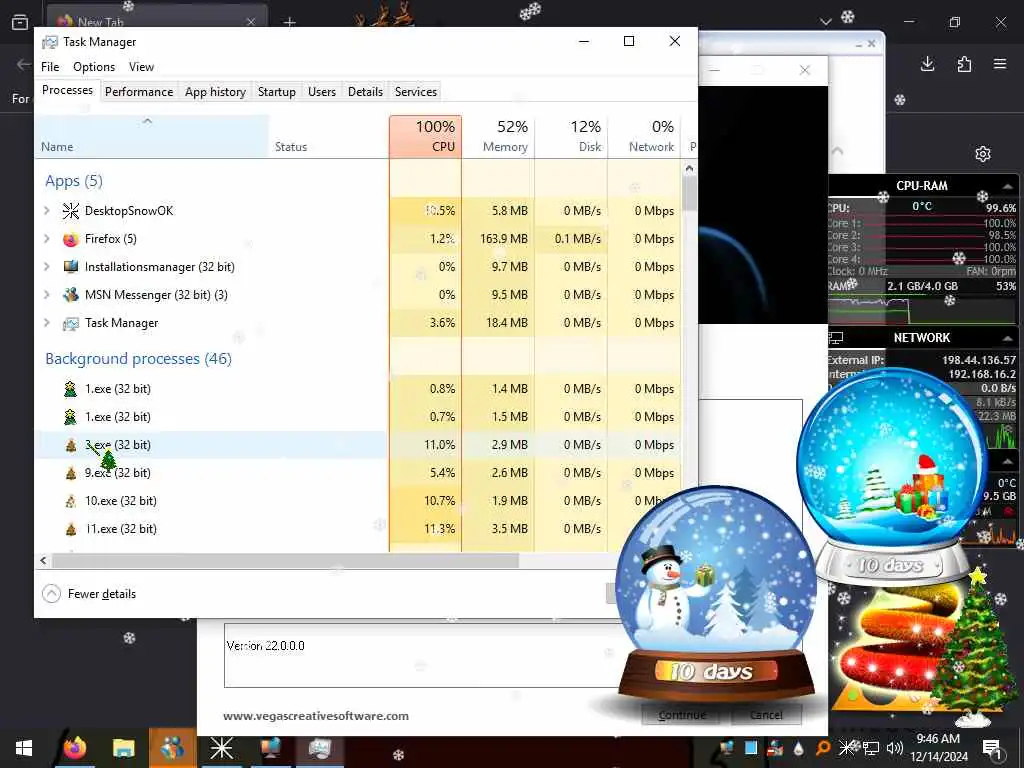
Task: Switch to the Services tab
Action: tap(416, 91)
